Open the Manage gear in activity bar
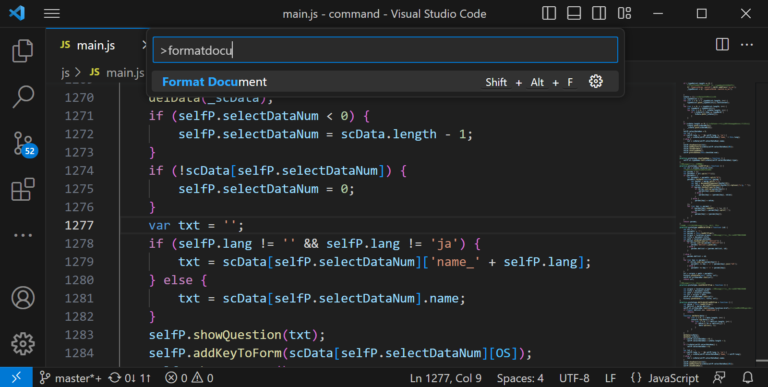This screenshot has height=387, width=768. point(23,344)
